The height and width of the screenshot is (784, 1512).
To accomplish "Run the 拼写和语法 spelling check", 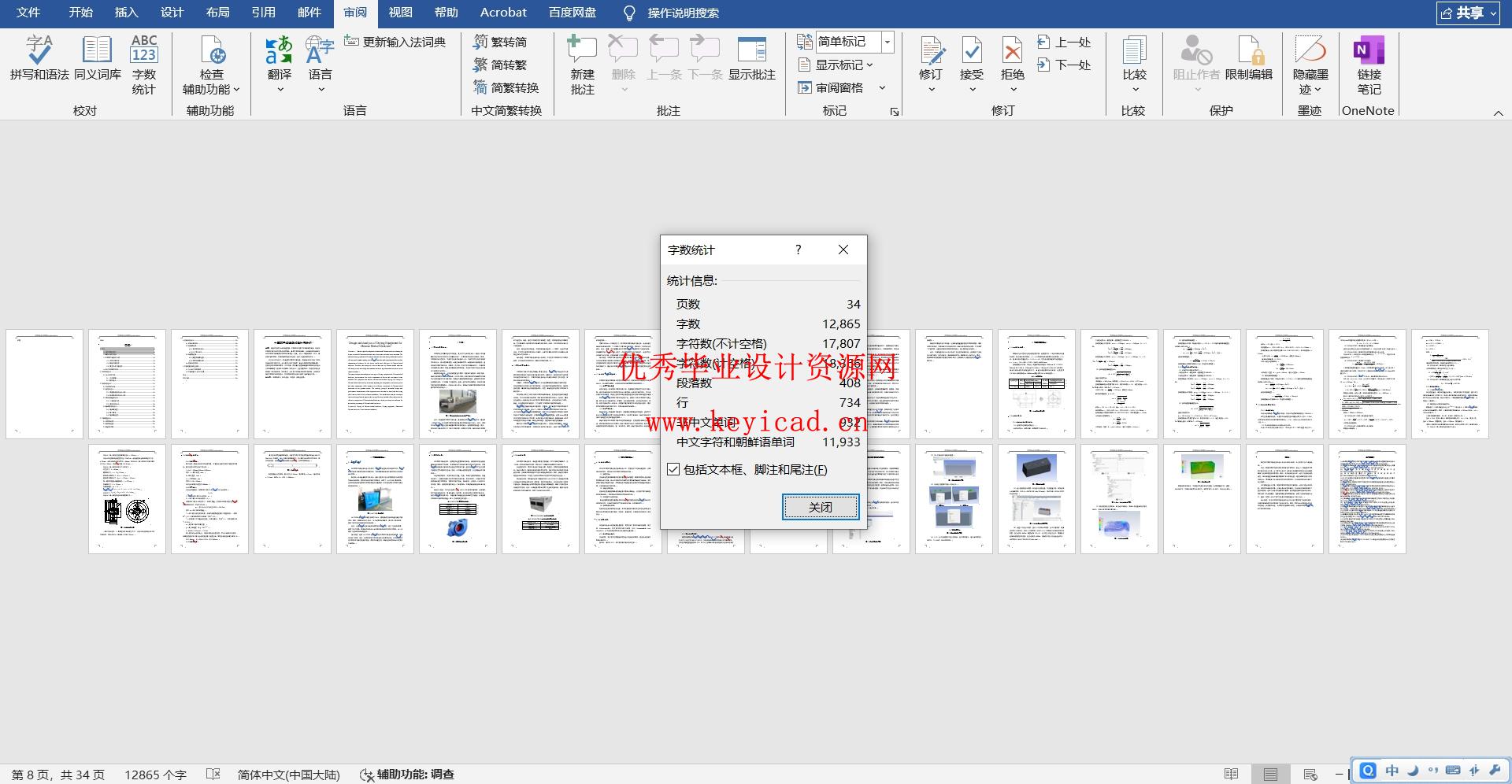I will tap(39, 58).
